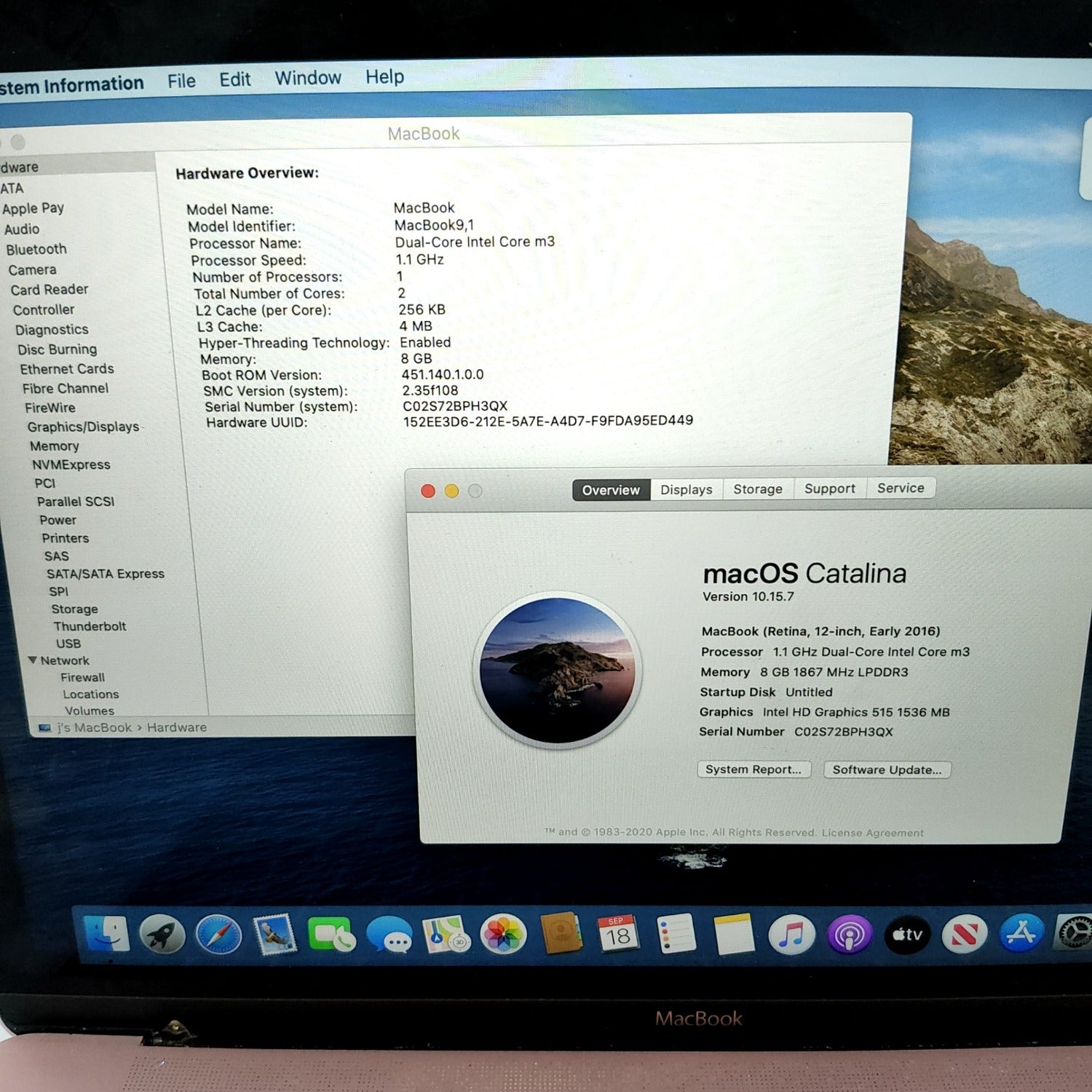Select Audio in the sidebar
The width and height of the screenshot is (1092, 1092).
coord(22,229)
